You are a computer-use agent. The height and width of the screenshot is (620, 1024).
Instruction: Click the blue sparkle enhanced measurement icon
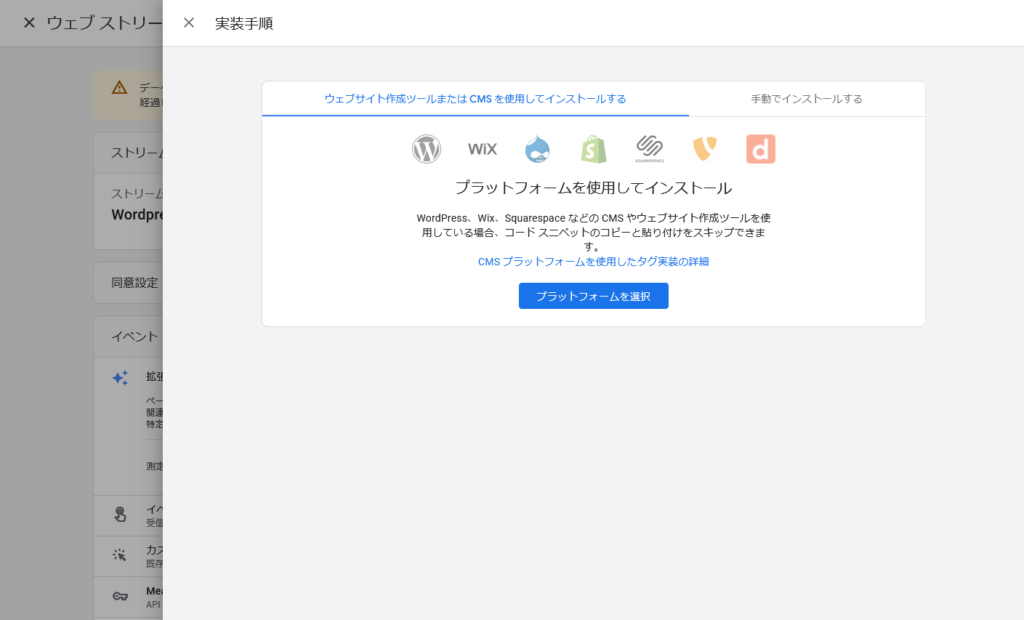pyautogui.click(x=120, y=378)
